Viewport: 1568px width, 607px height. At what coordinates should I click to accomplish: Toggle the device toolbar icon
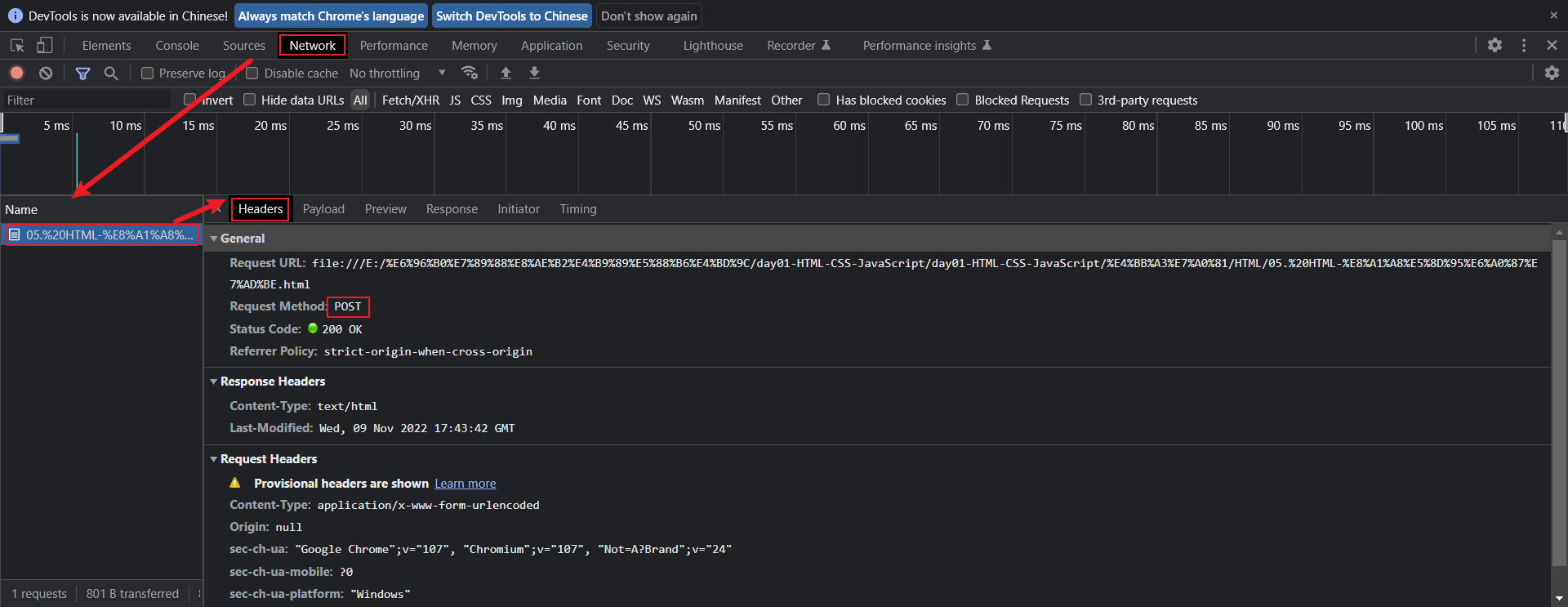pyautogui.click(x=44, y=46)
